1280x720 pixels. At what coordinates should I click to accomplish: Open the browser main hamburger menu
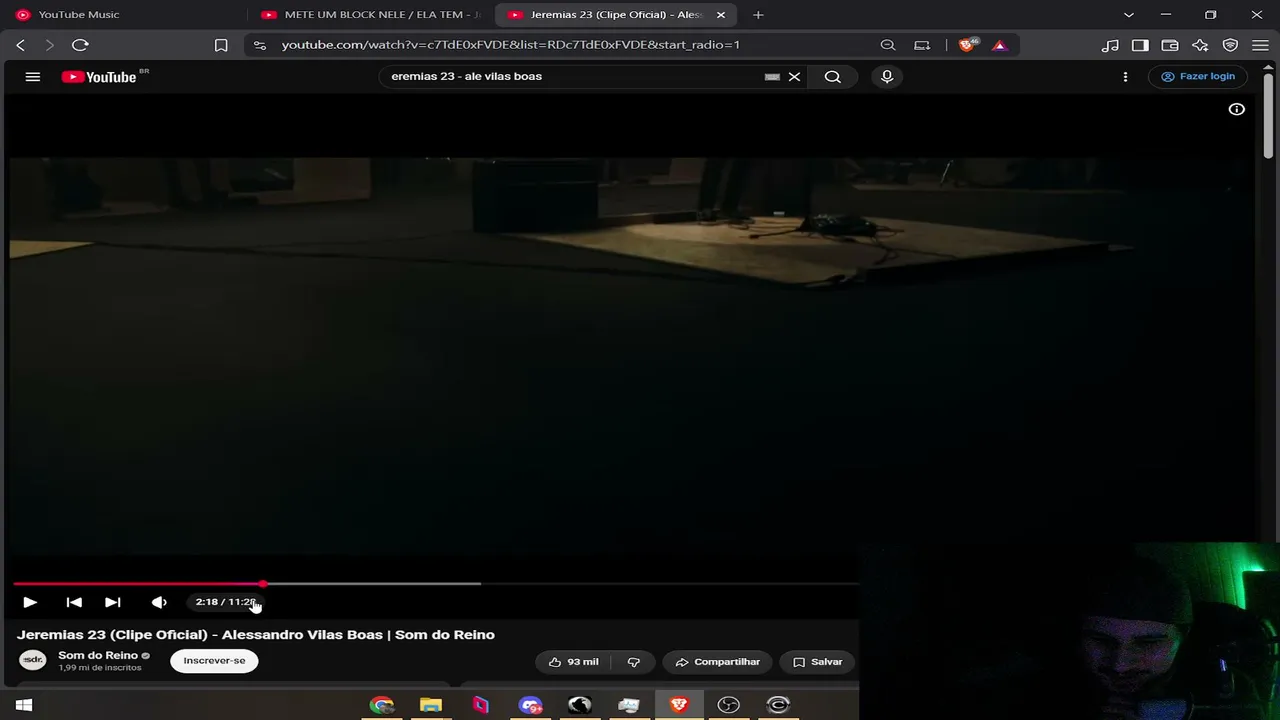(1260, 45)
